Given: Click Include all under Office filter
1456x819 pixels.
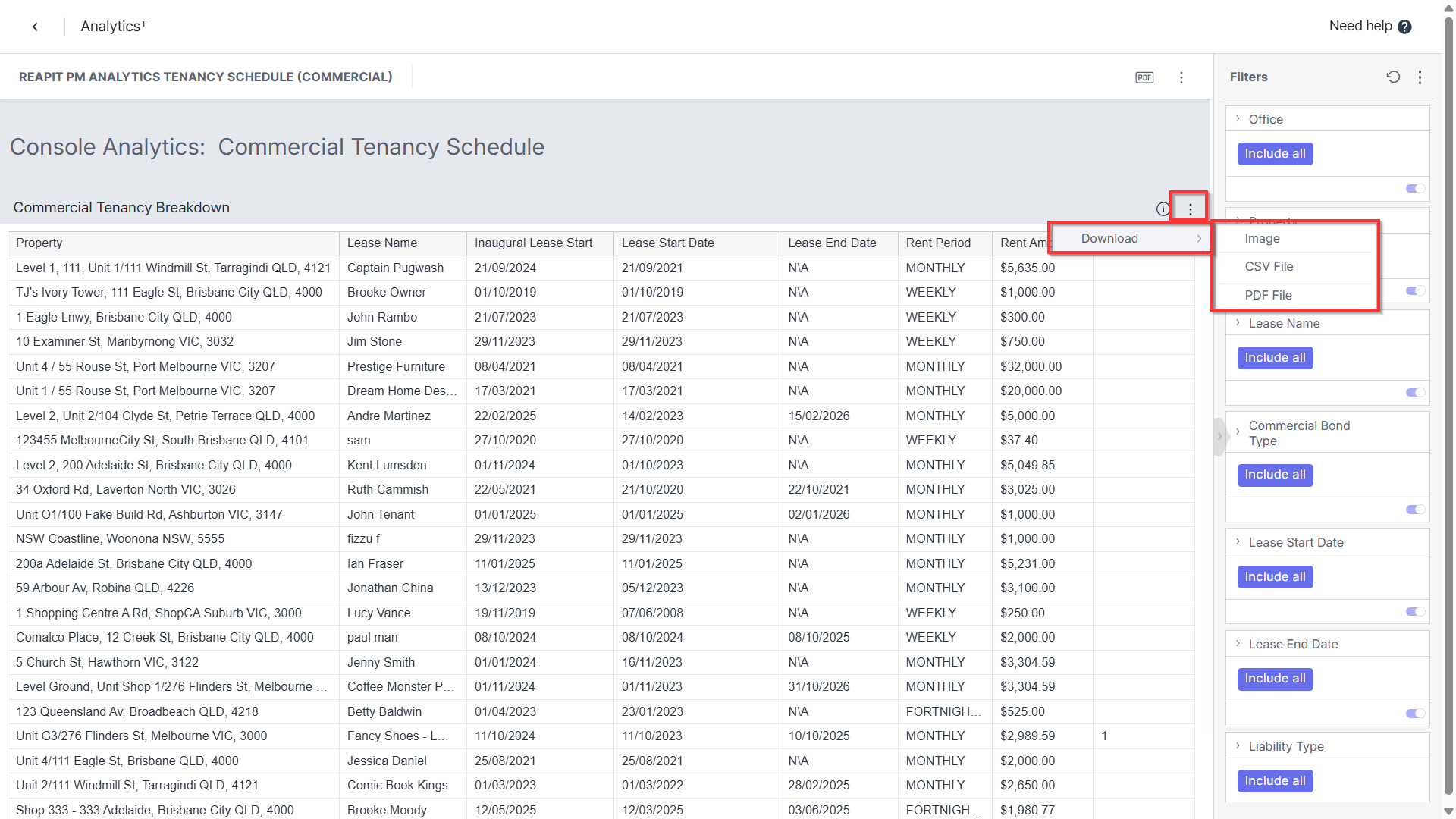Looking at the screenshot, I should pos(1275,154).
